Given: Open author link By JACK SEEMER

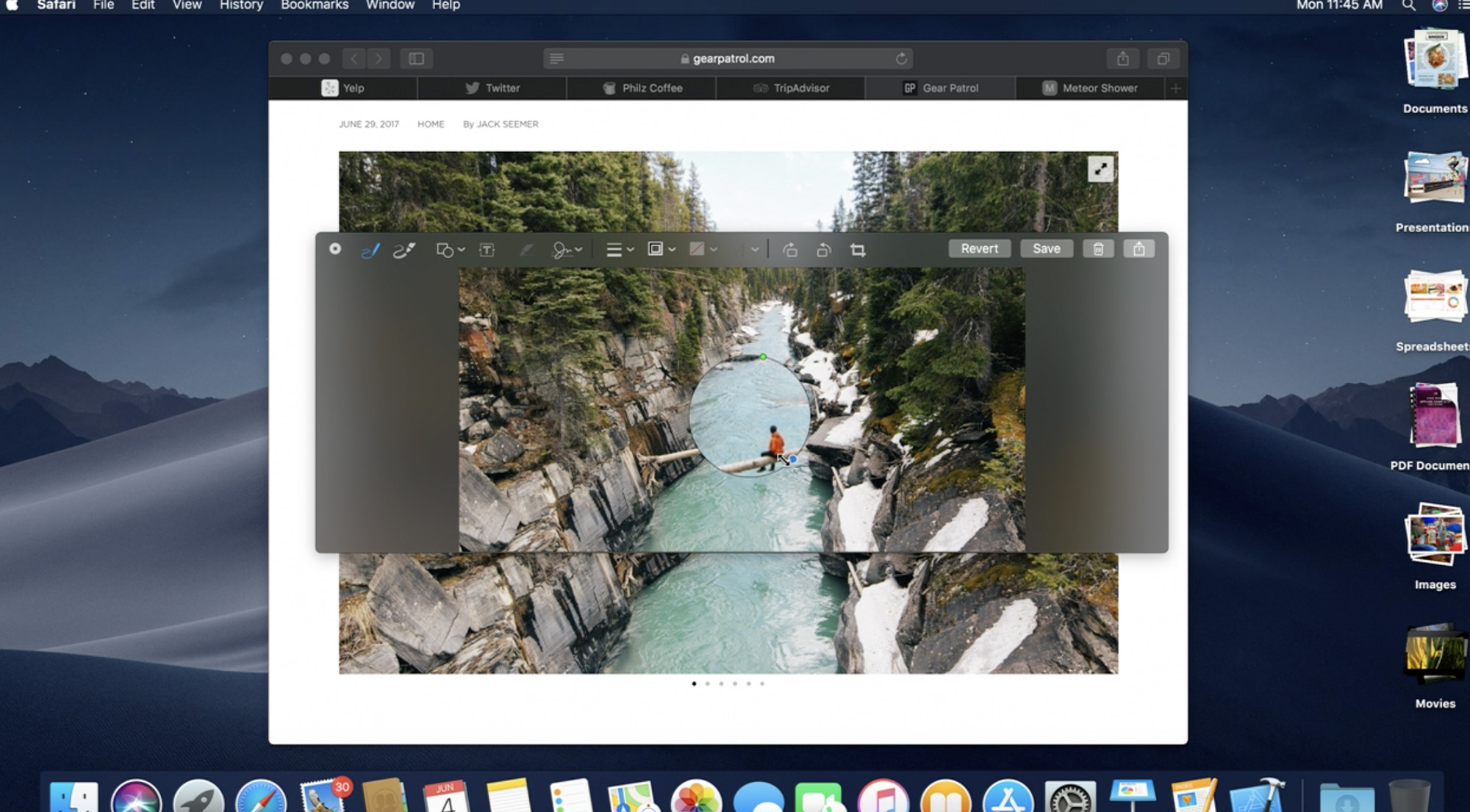Looking at the screenshot, I should click(501, 124).
